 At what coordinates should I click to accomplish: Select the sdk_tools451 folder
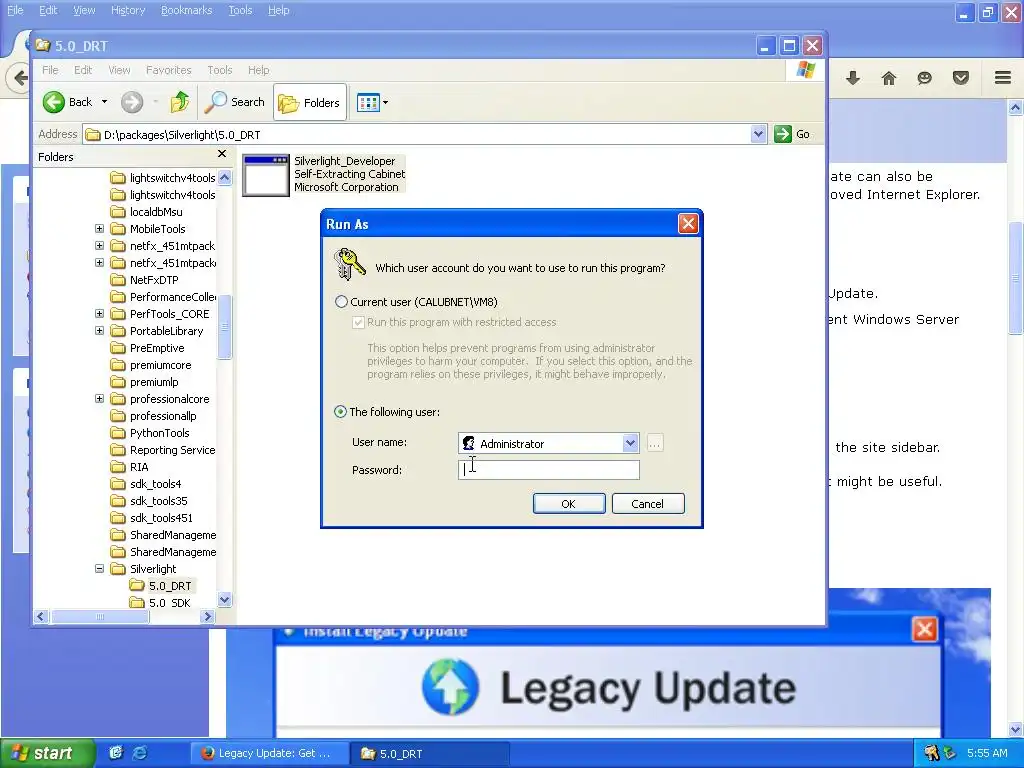(x=152, y=518)
